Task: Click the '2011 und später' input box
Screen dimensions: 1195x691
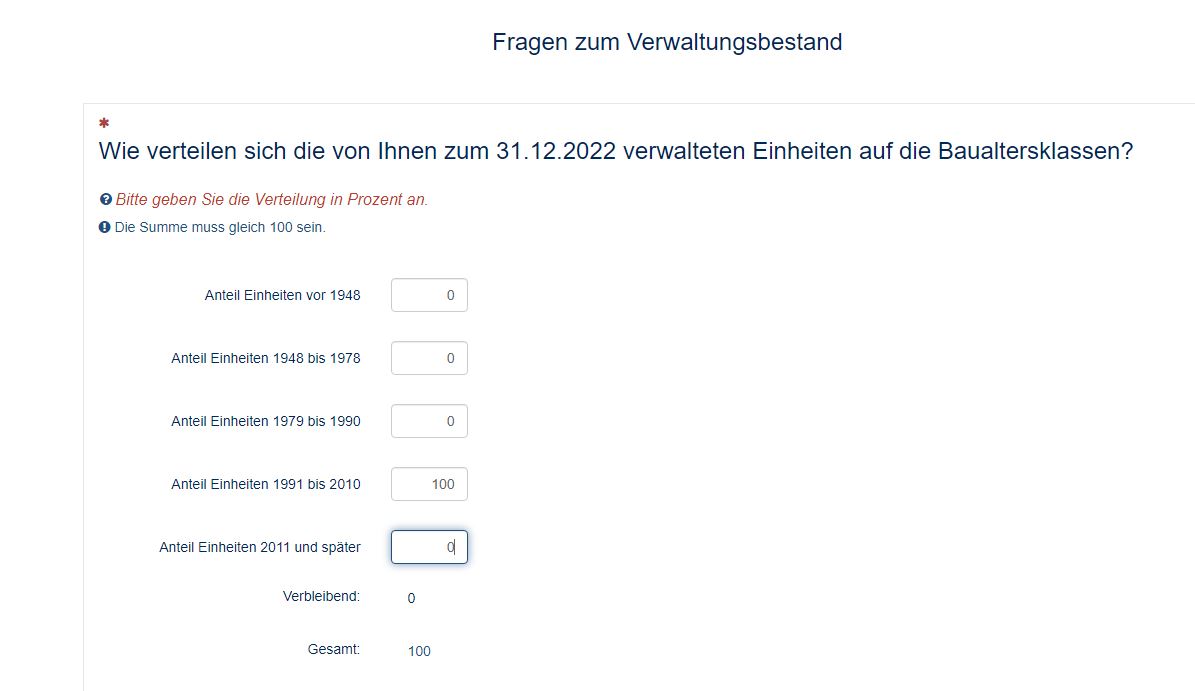Action: (429, 547)
